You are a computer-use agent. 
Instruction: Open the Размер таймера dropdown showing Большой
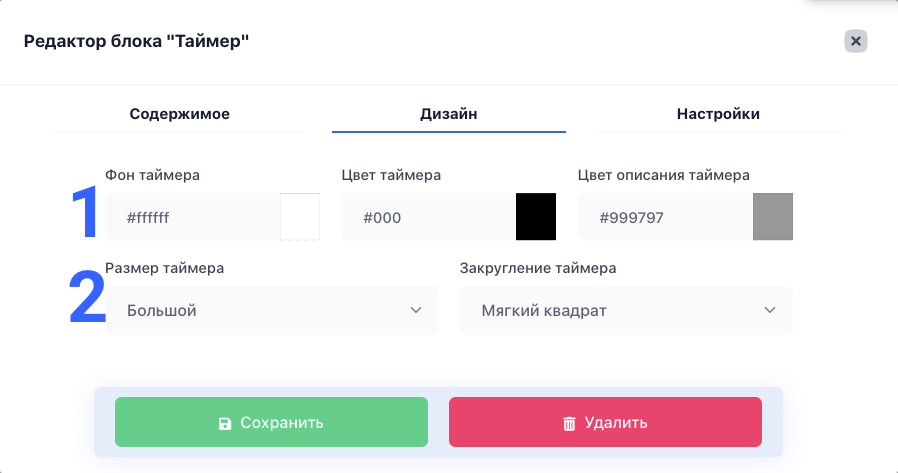(272, 310)
